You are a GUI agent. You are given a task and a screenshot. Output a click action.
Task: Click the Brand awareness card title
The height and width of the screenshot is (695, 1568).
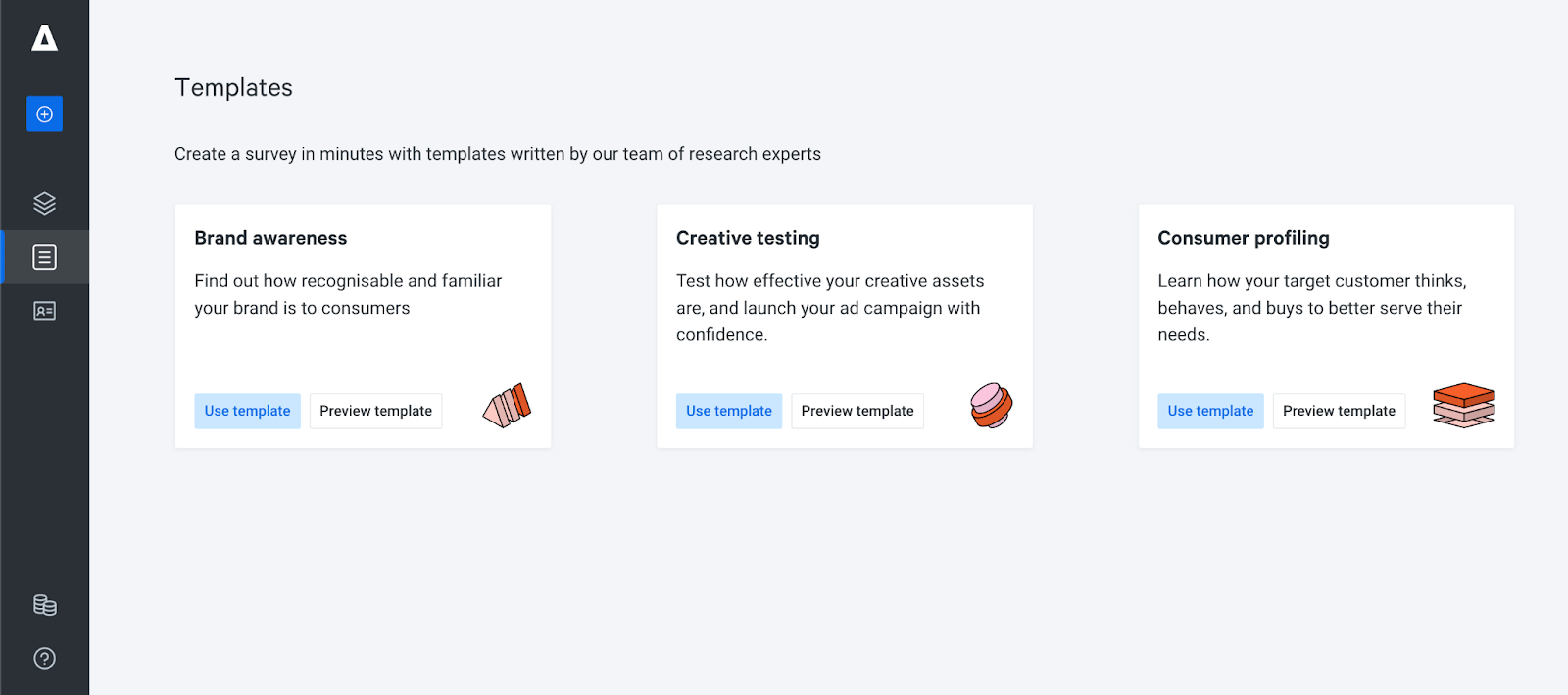(x=270, y=238)
